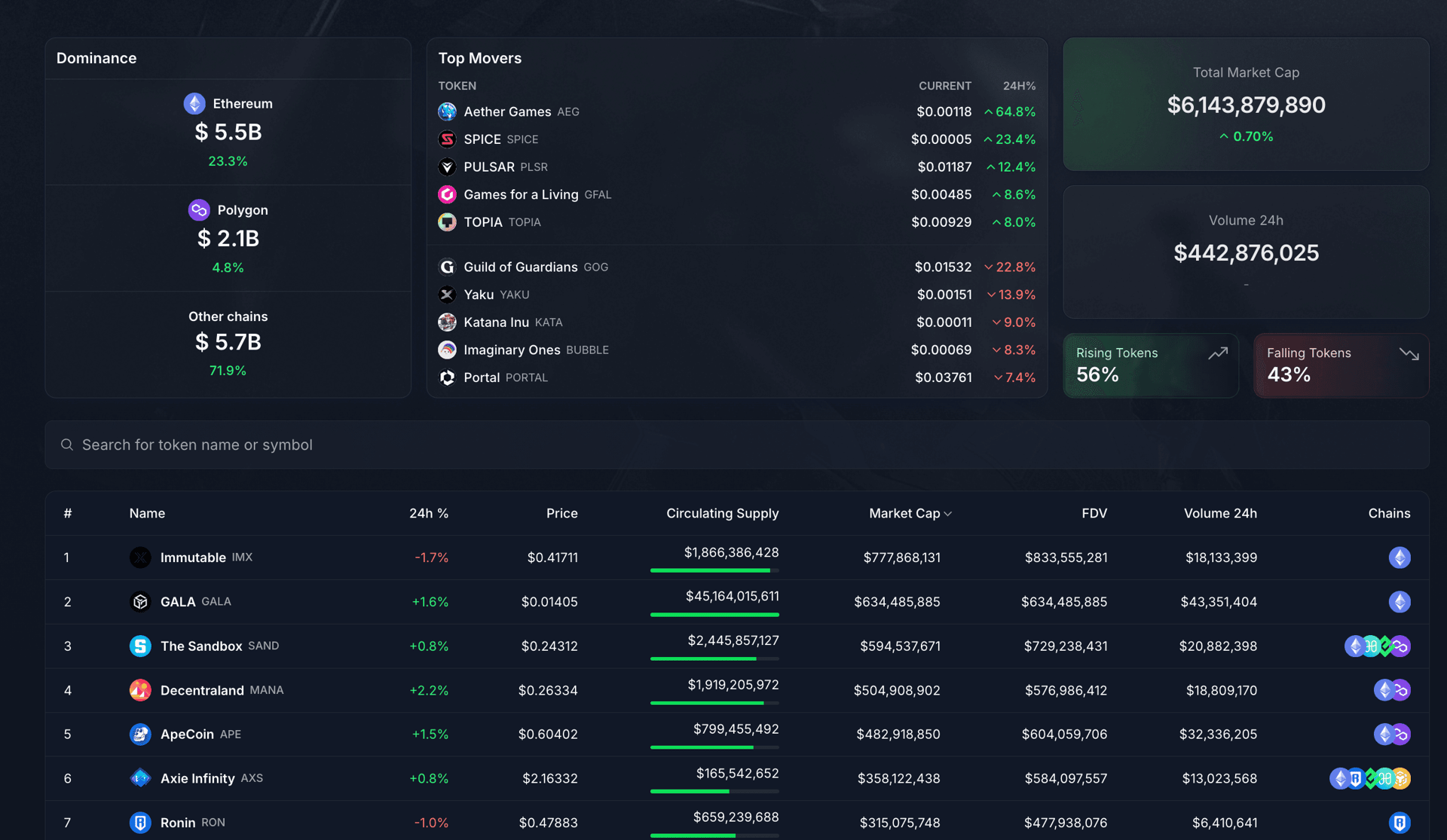Click the token search input field

tap(301, 444)
